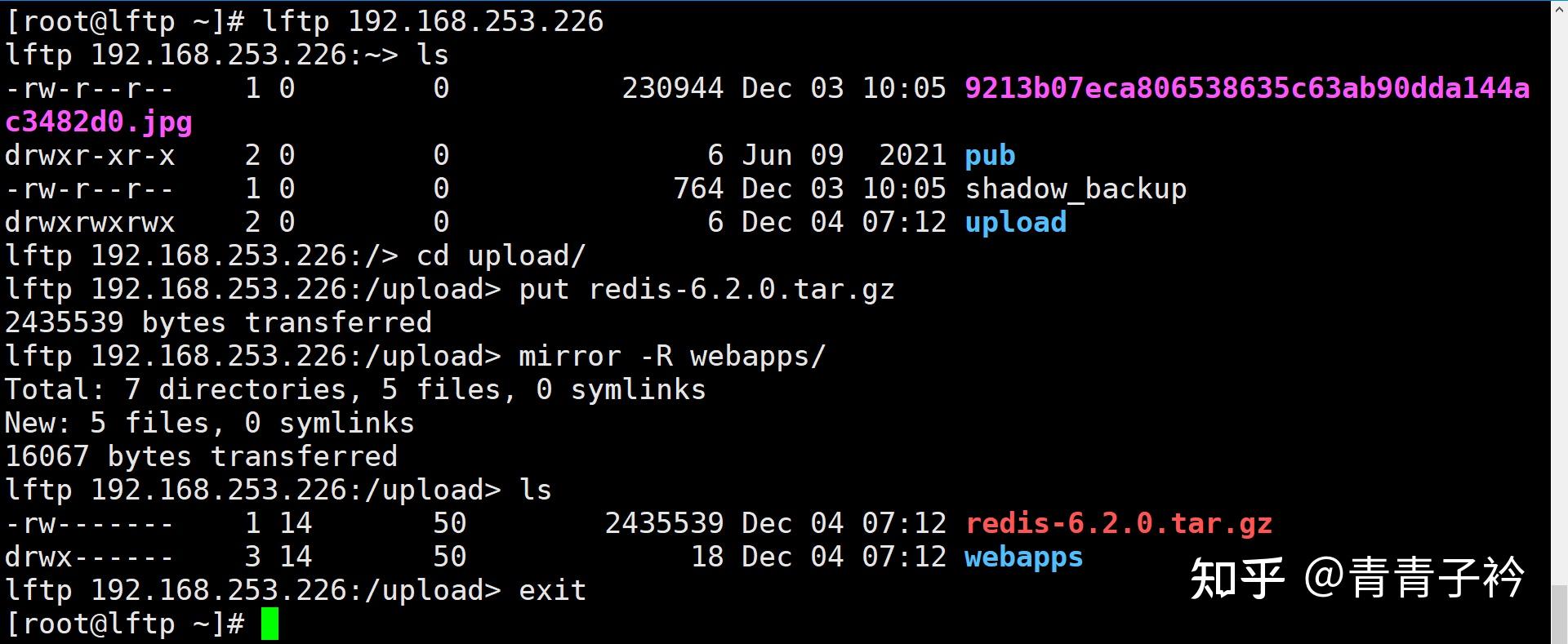Select filename '9213b07eca806538635c63ab90dda144a'
This screenshot has width=1568, height=644.
coord(1247,88)
